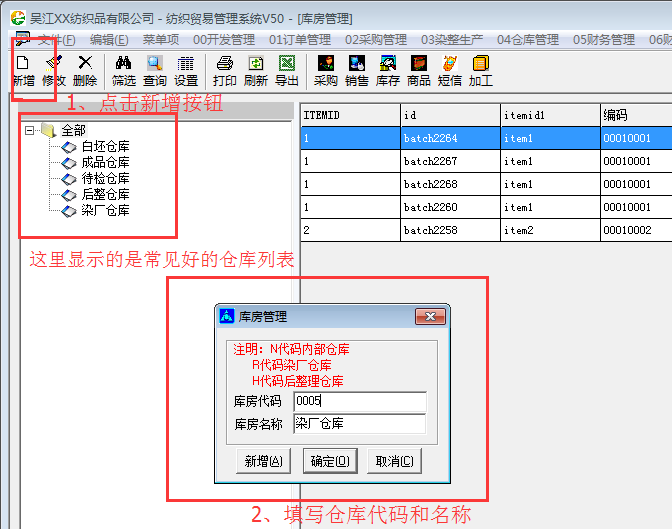Image resolution: width=672 pixels, height=529 pixels.
Task: Select 染厂仓库 in the warehouse tree
Action: coord(105,210)
